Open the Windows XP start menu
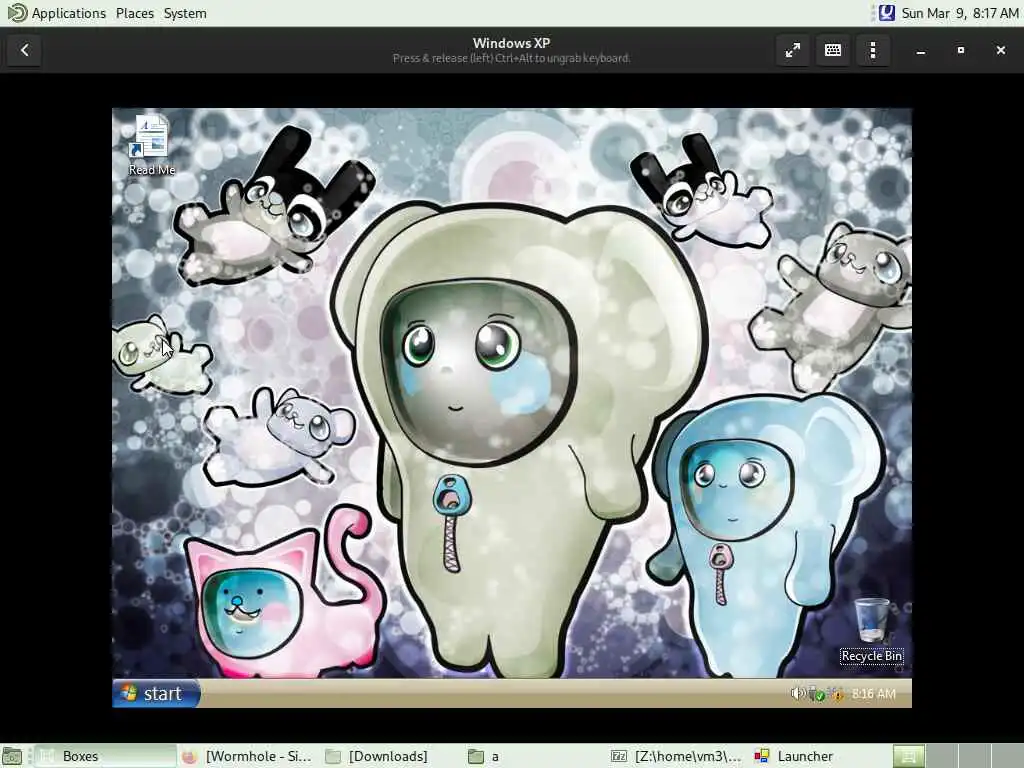Image resolution: width=1024 pixels, height=768 pixels. click(x=156, y=694)
